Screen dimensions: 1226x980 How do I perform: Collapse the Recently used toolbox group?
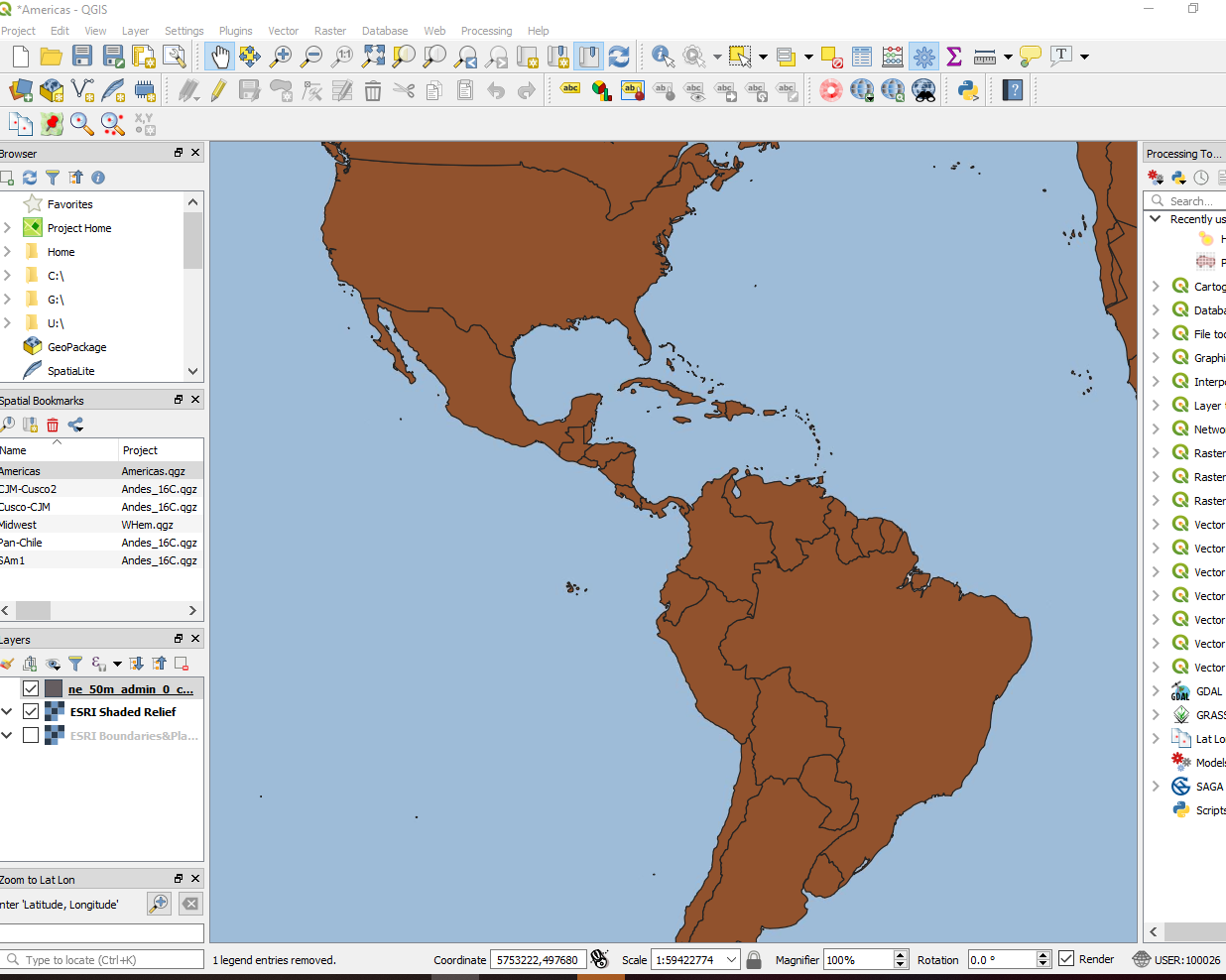coord(1156,219)
